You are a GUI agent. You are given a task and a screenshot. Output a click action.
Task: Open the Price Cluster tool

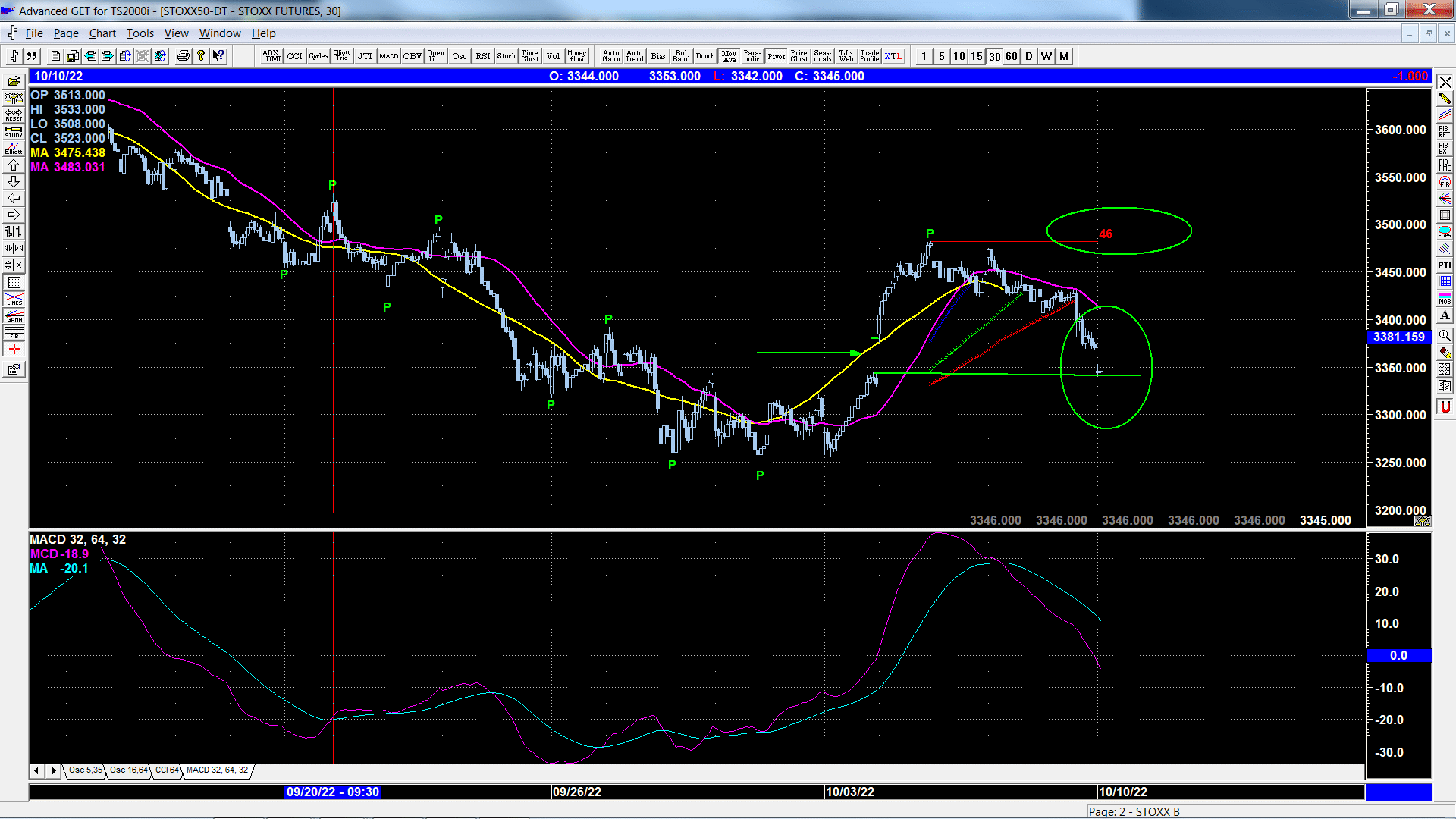799,56
